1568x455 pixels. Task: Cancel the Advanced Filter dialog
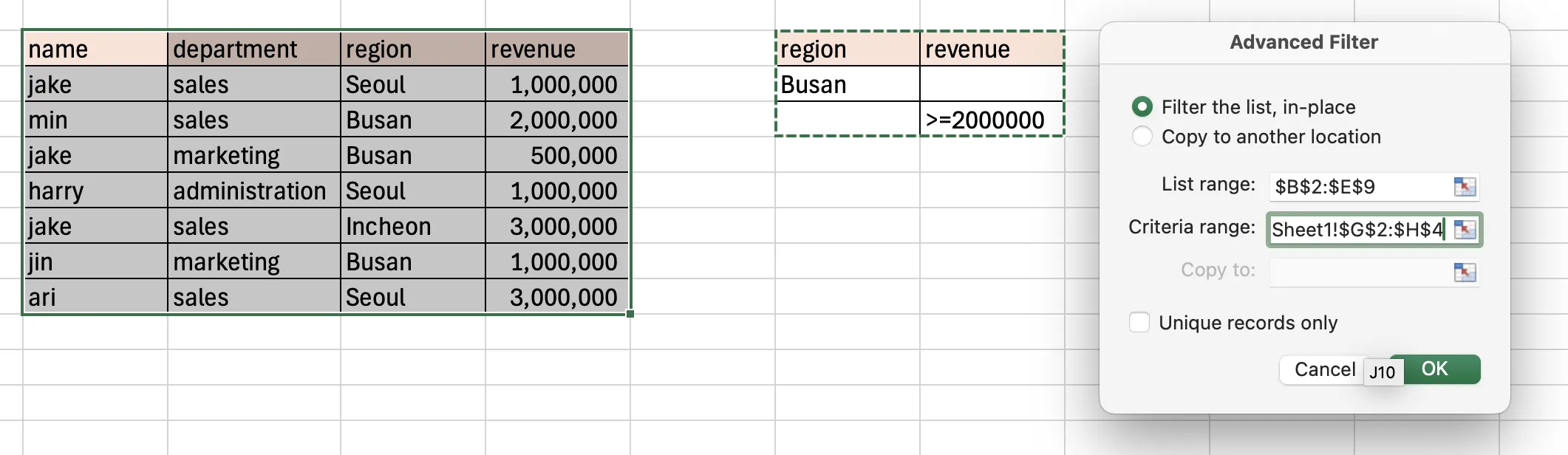click(x=1323, y=369)
